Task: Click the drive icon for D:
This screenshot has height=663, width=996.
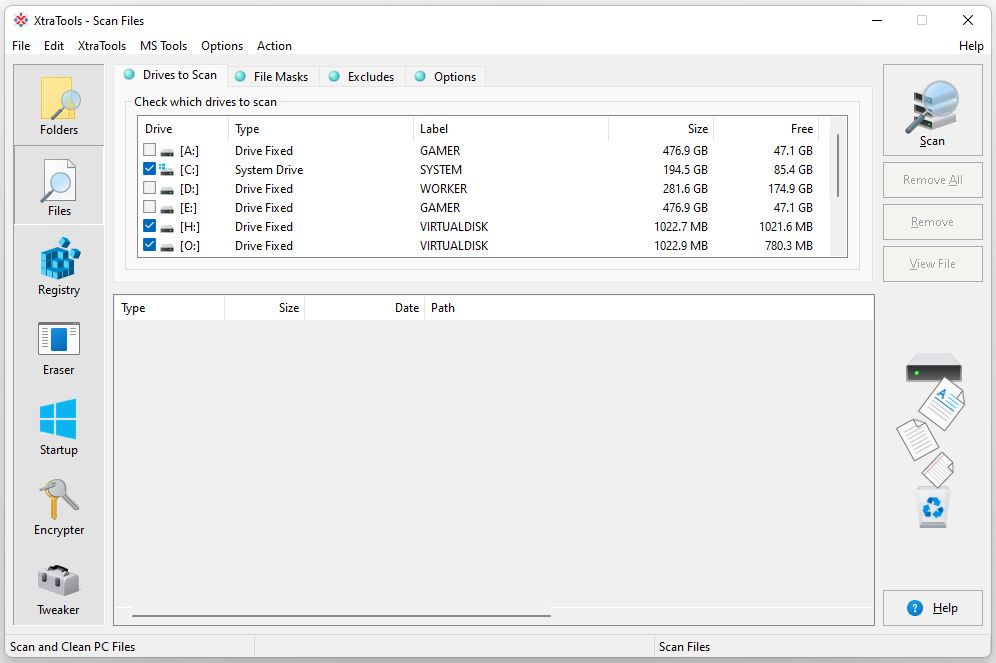Action: 166,189
